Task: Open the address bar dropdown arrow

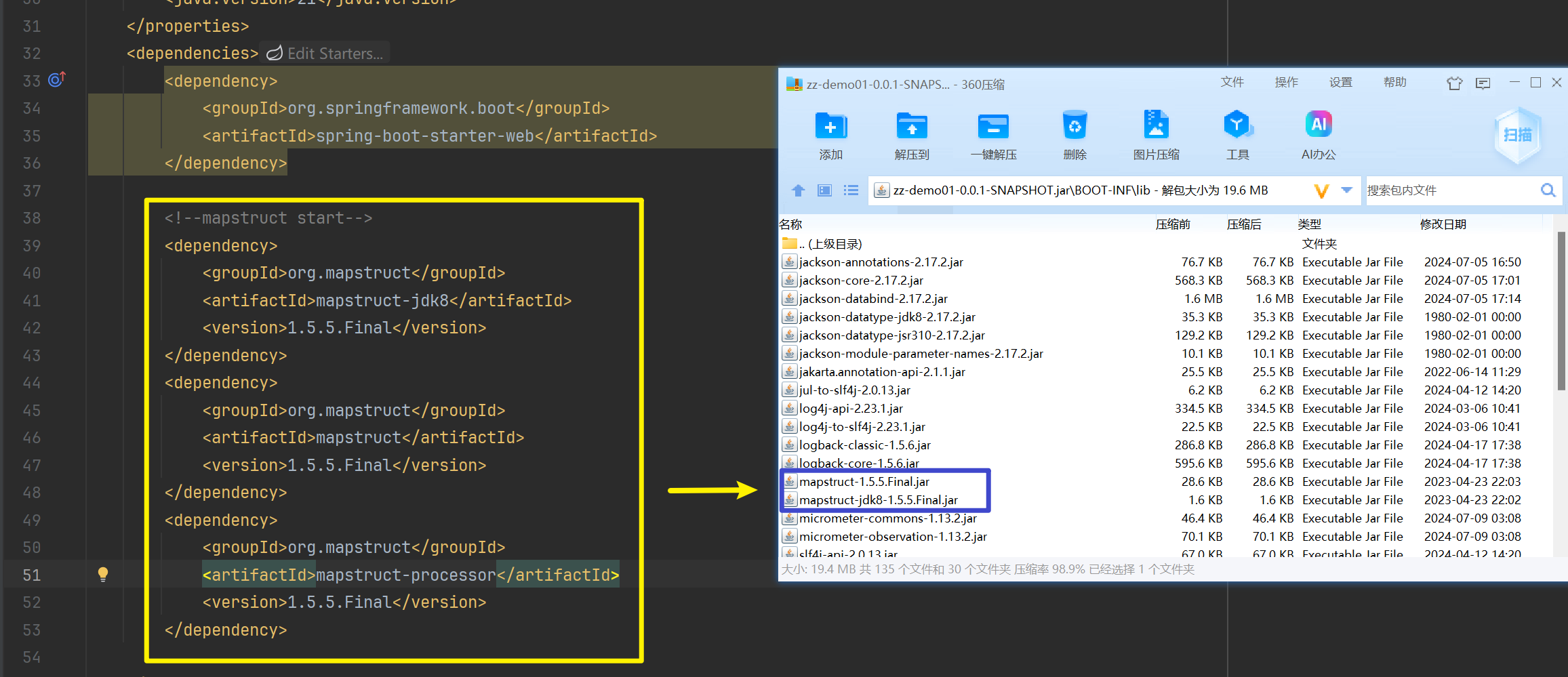Action: click(1346, 190)
